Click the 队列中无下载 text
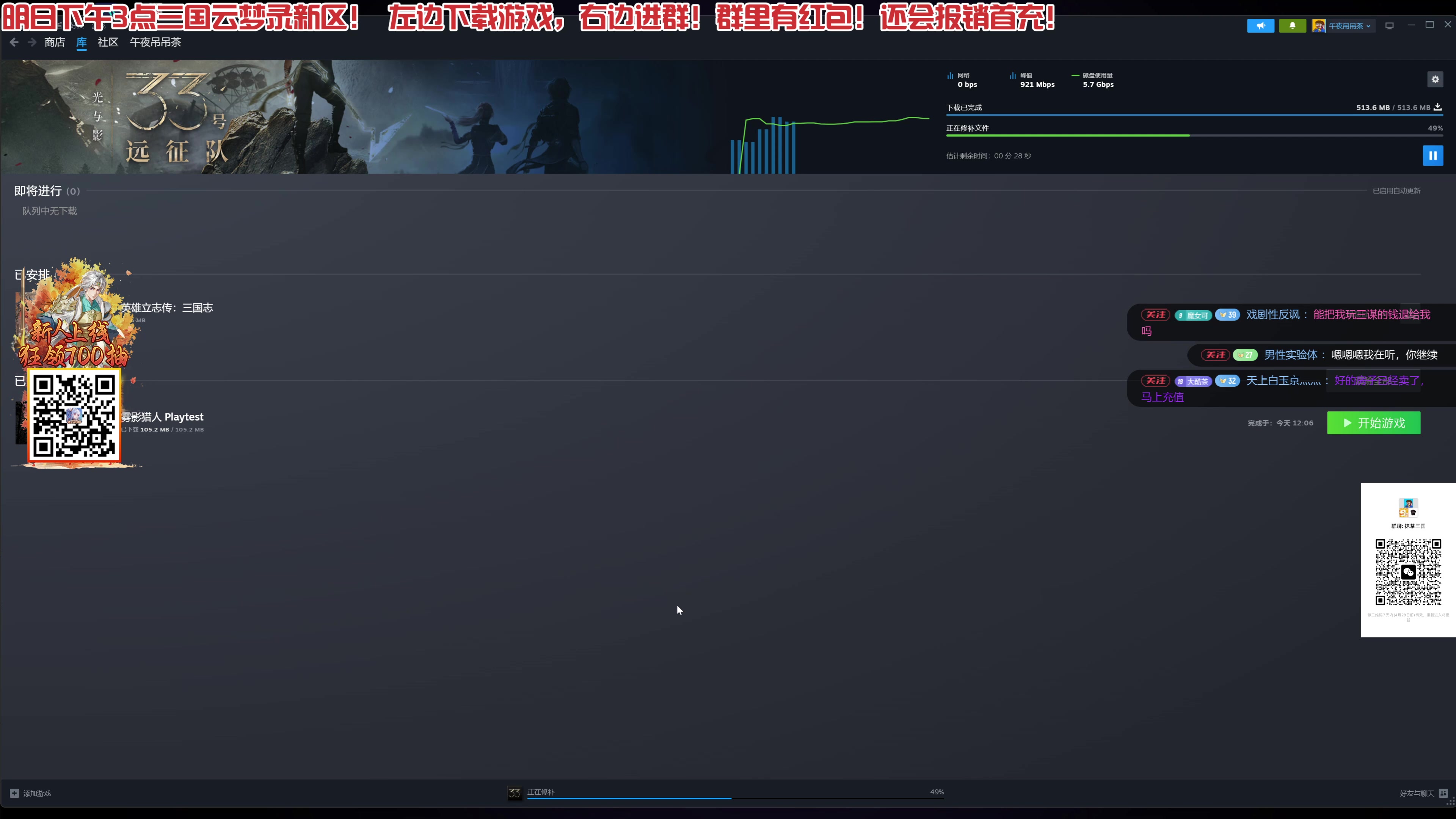 pyautogui.click(x=49, y=211)
